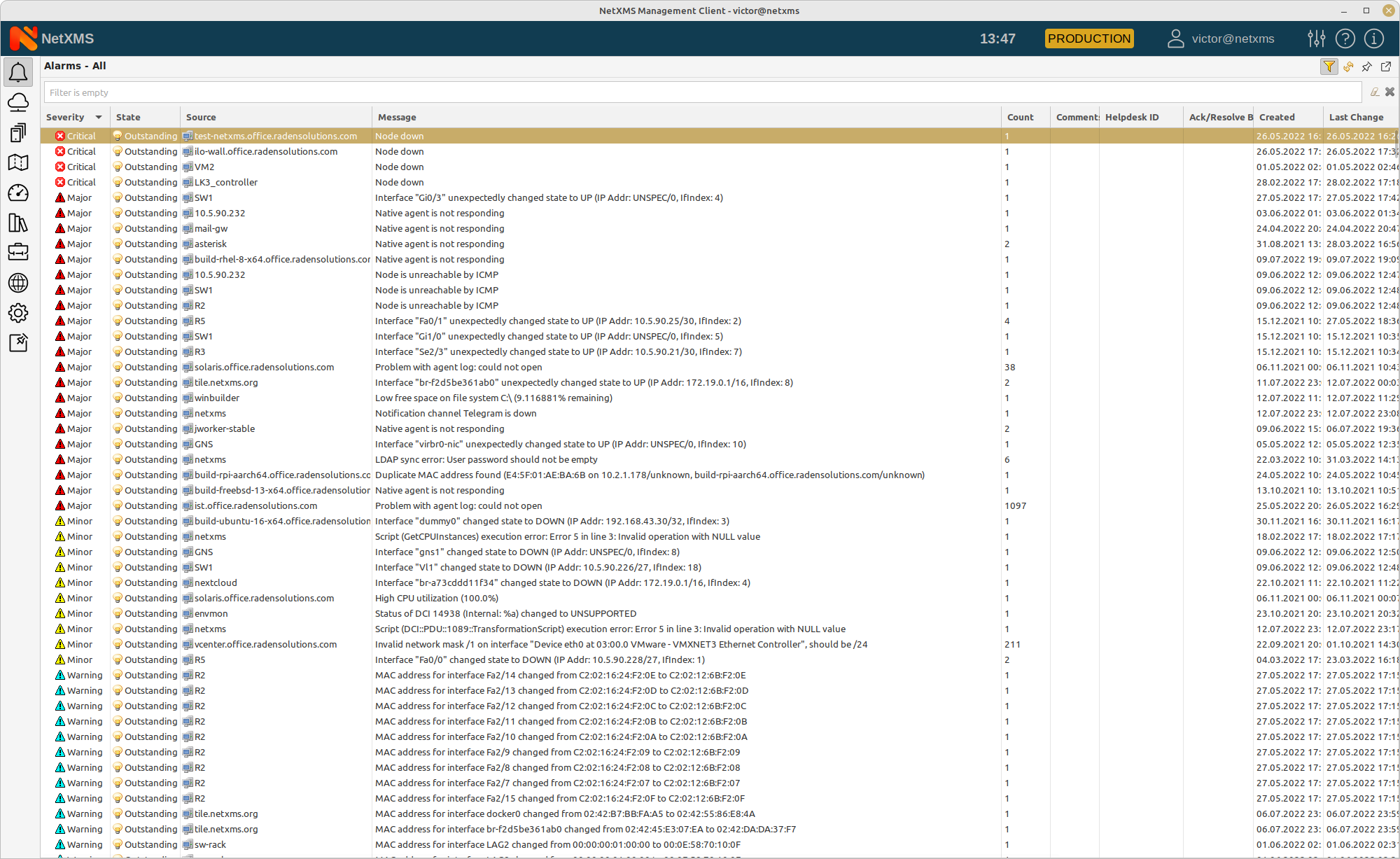Open alarm view in separate window
Viewport: 1400px width, 859px height.
coord(1386,67)
